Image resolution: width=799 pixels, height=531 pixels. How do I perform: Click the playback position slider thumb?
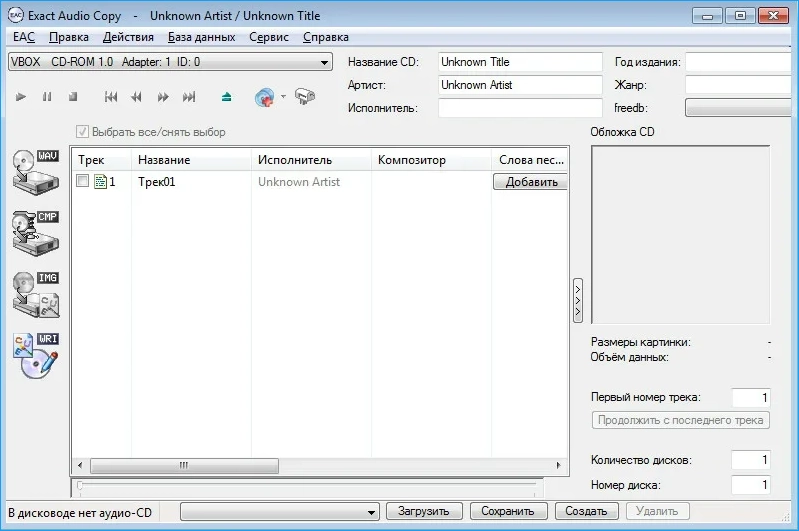pyautogui.click(x=79, y=486)
